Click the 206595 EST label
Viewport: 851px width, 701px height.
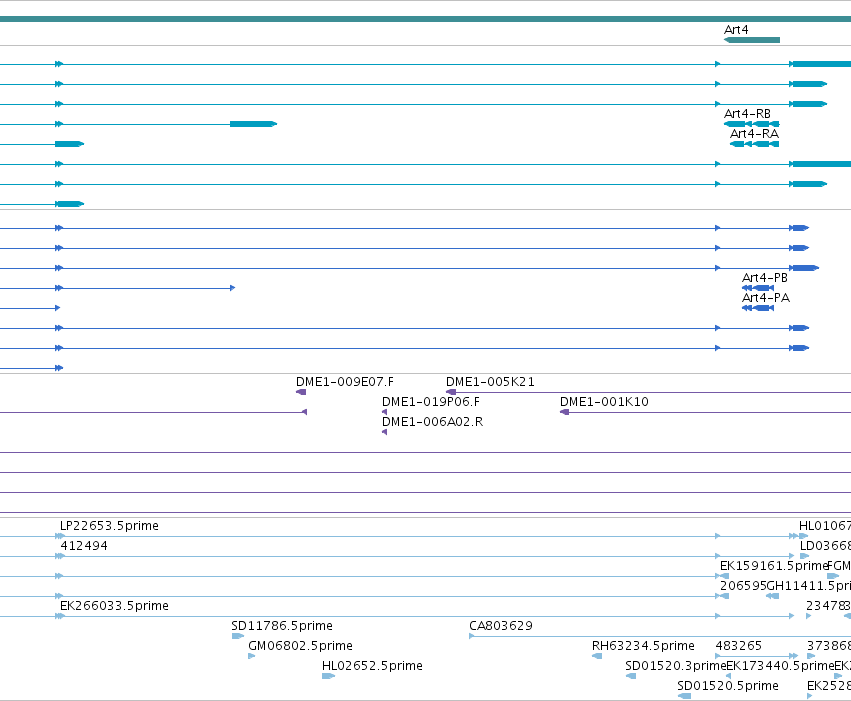pyautogui.click(x=743, y=586)
